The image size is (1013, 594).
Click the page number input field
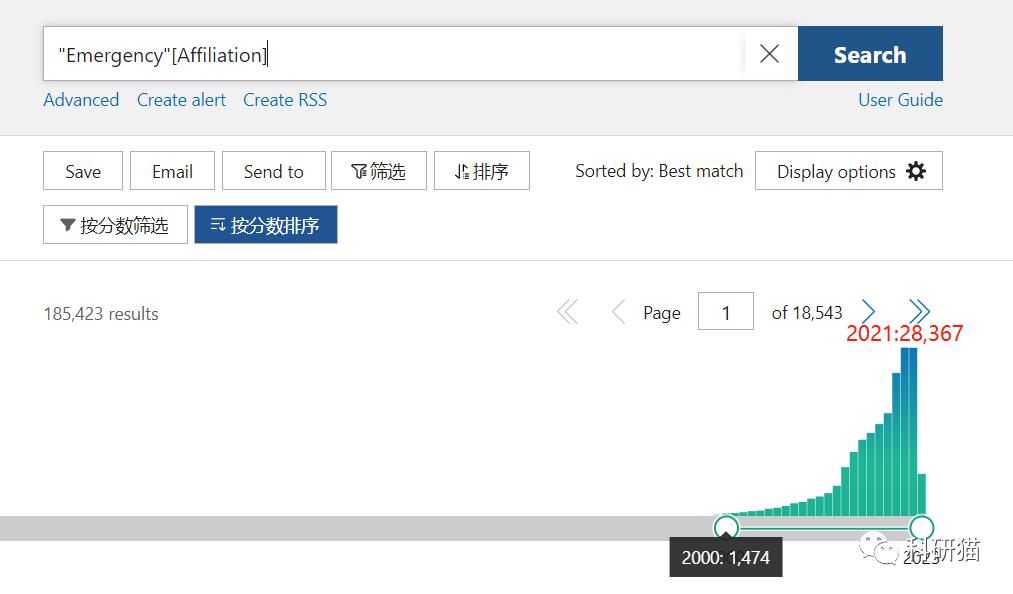[x=725, y=313]
